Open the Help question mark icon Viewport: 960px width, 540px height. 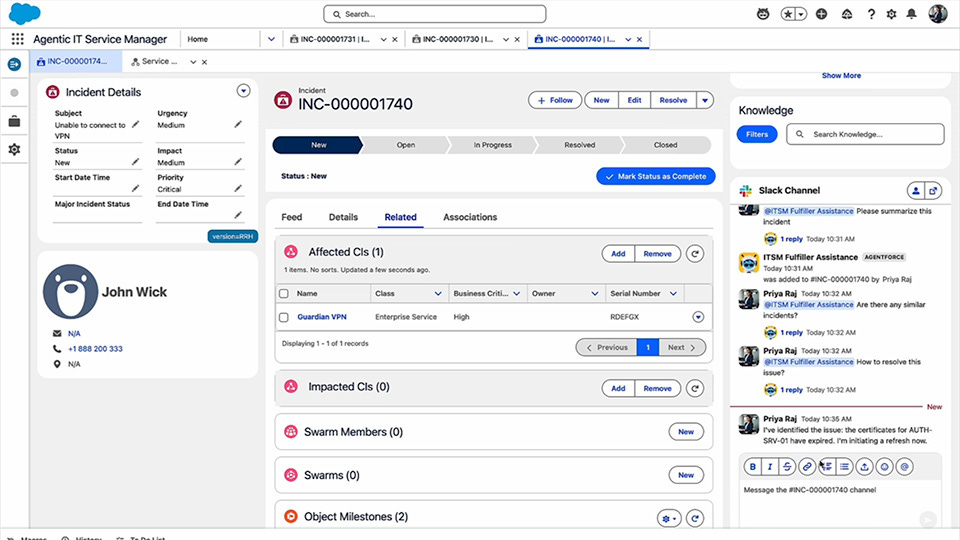tap(871, 14)
